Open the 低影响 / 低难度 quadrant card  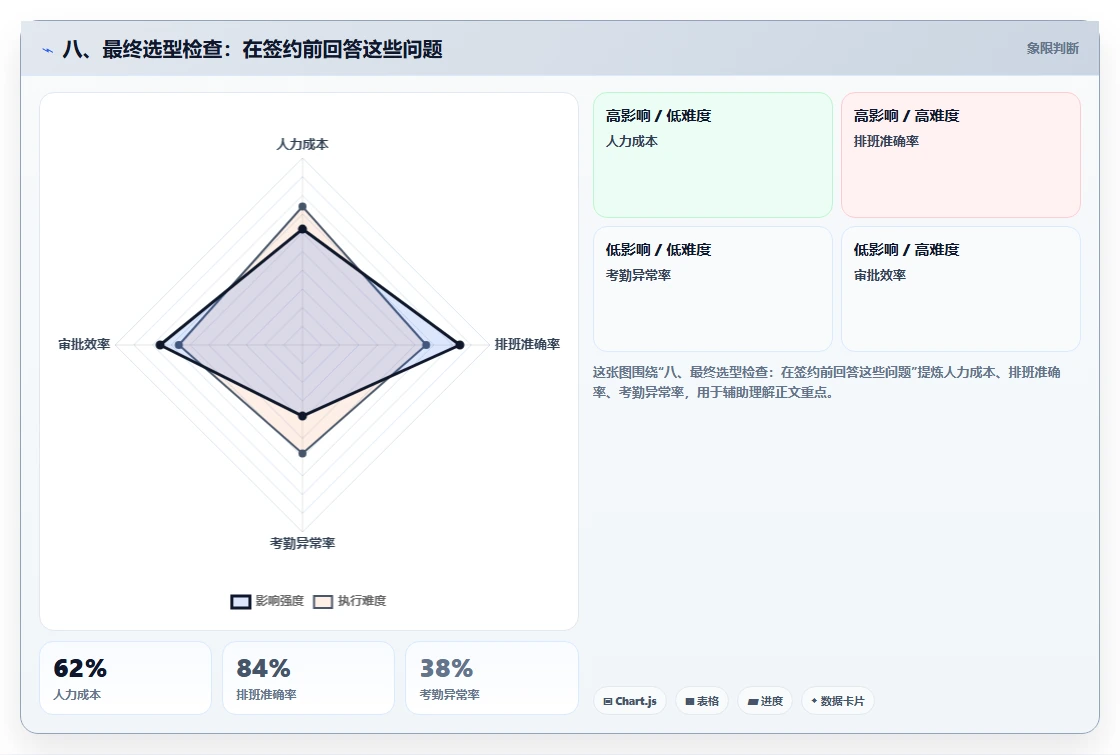713,289
